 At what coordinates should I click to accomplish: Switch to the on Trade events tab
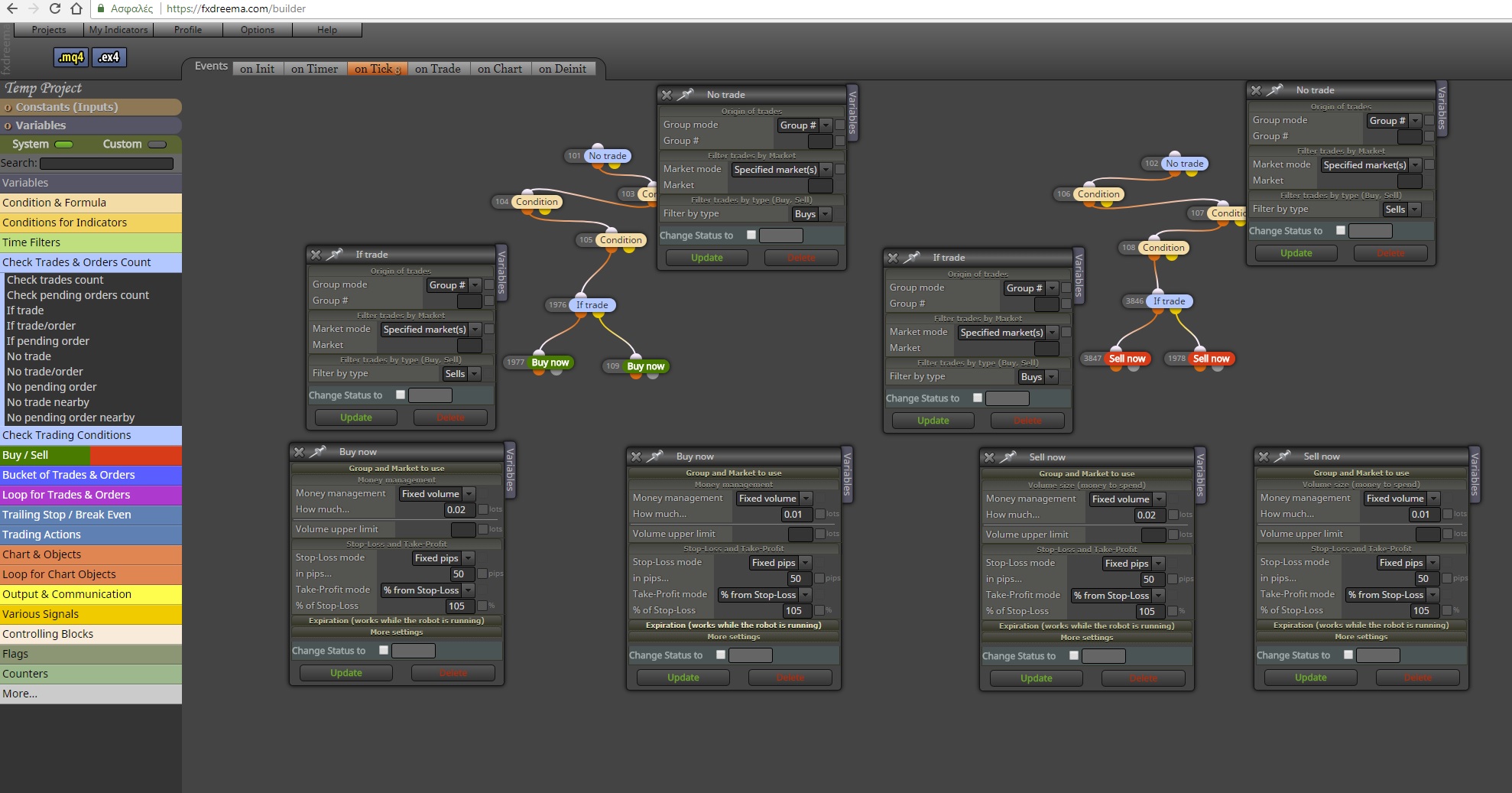click(x=438, y=69)
